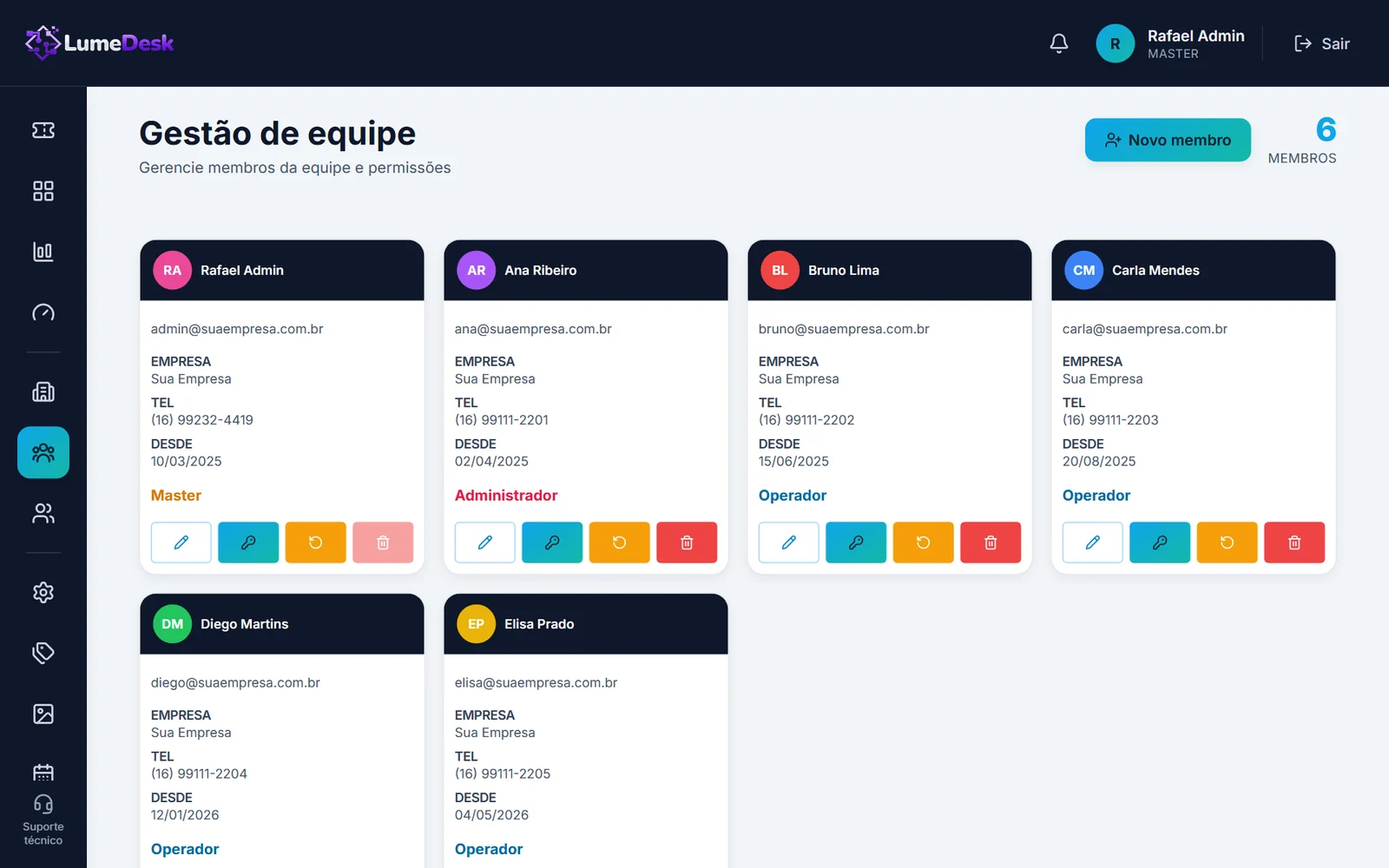
Task: Change Rafael Admin's password via key button
Action: [248, 542]
